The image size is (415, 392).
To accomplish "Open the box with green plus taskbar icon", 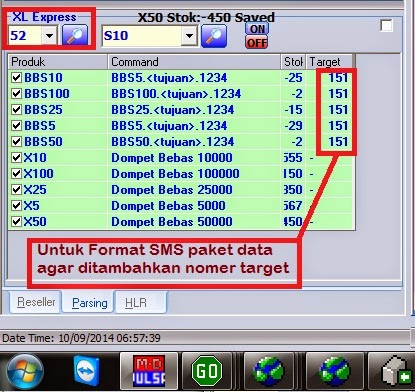I will click(x=396, y=371).
